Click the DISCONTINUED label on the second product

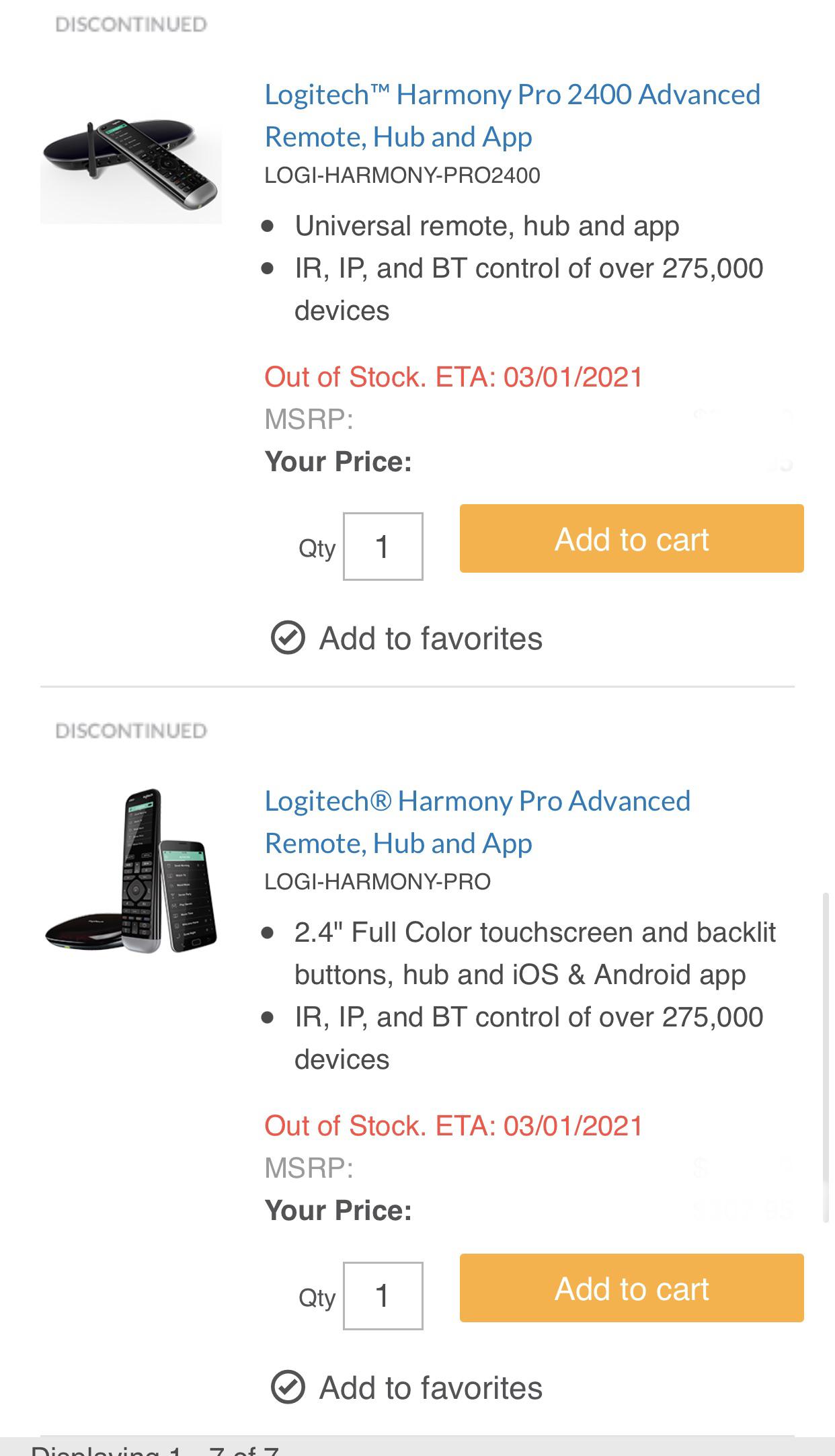pyautogui.click(x=130, y=731)
